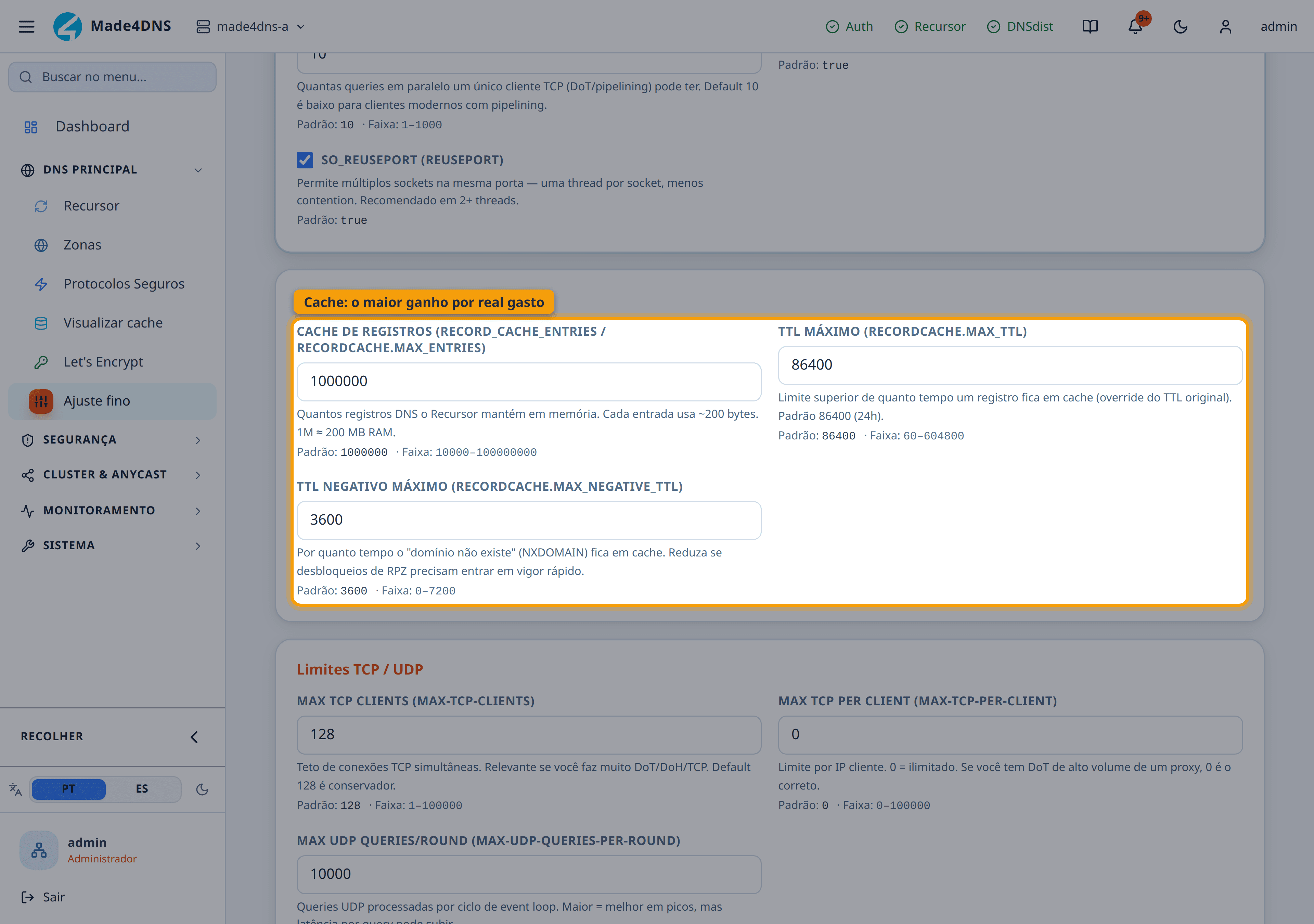
Task: Click the Limites TCP / UDP heading
Action: click(360, 670)
